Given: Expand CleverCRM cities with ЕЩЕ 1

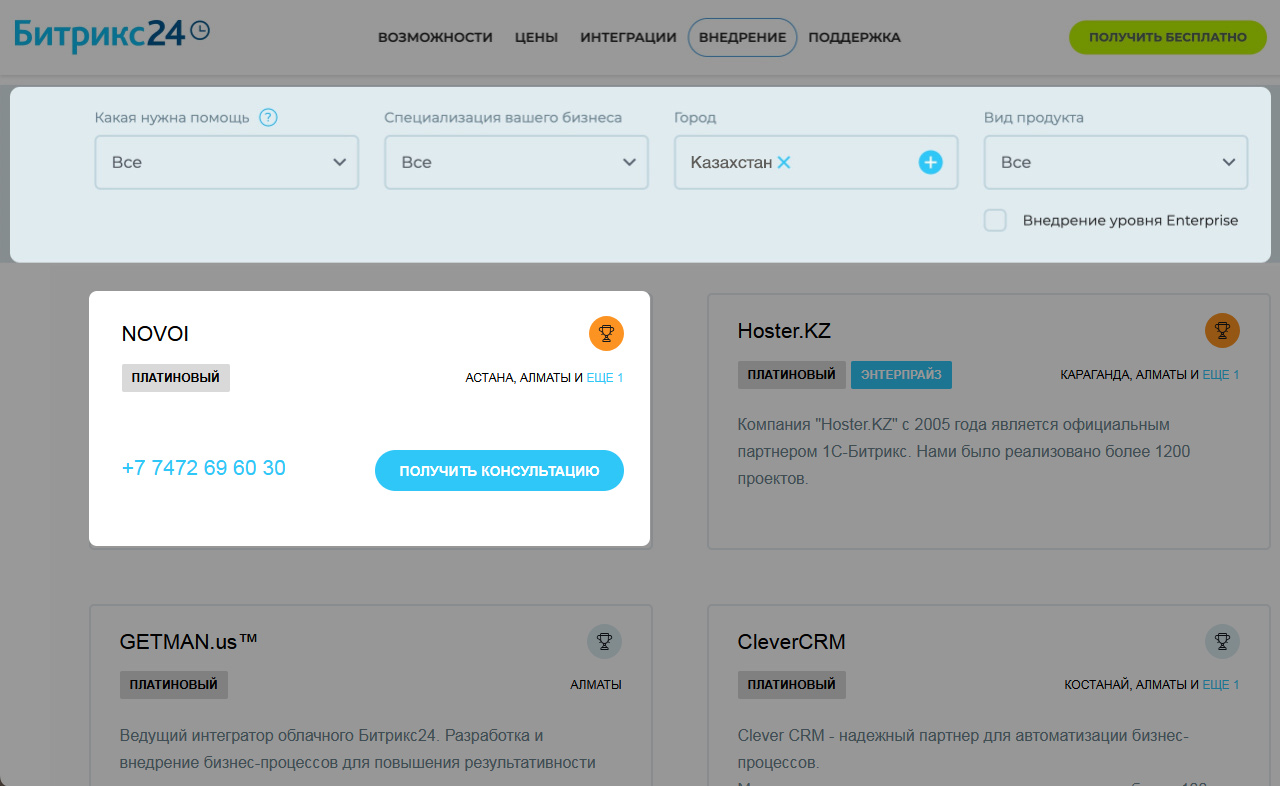Looking at the screenshot, I should pyautogui.click(x=1220, y=685).
